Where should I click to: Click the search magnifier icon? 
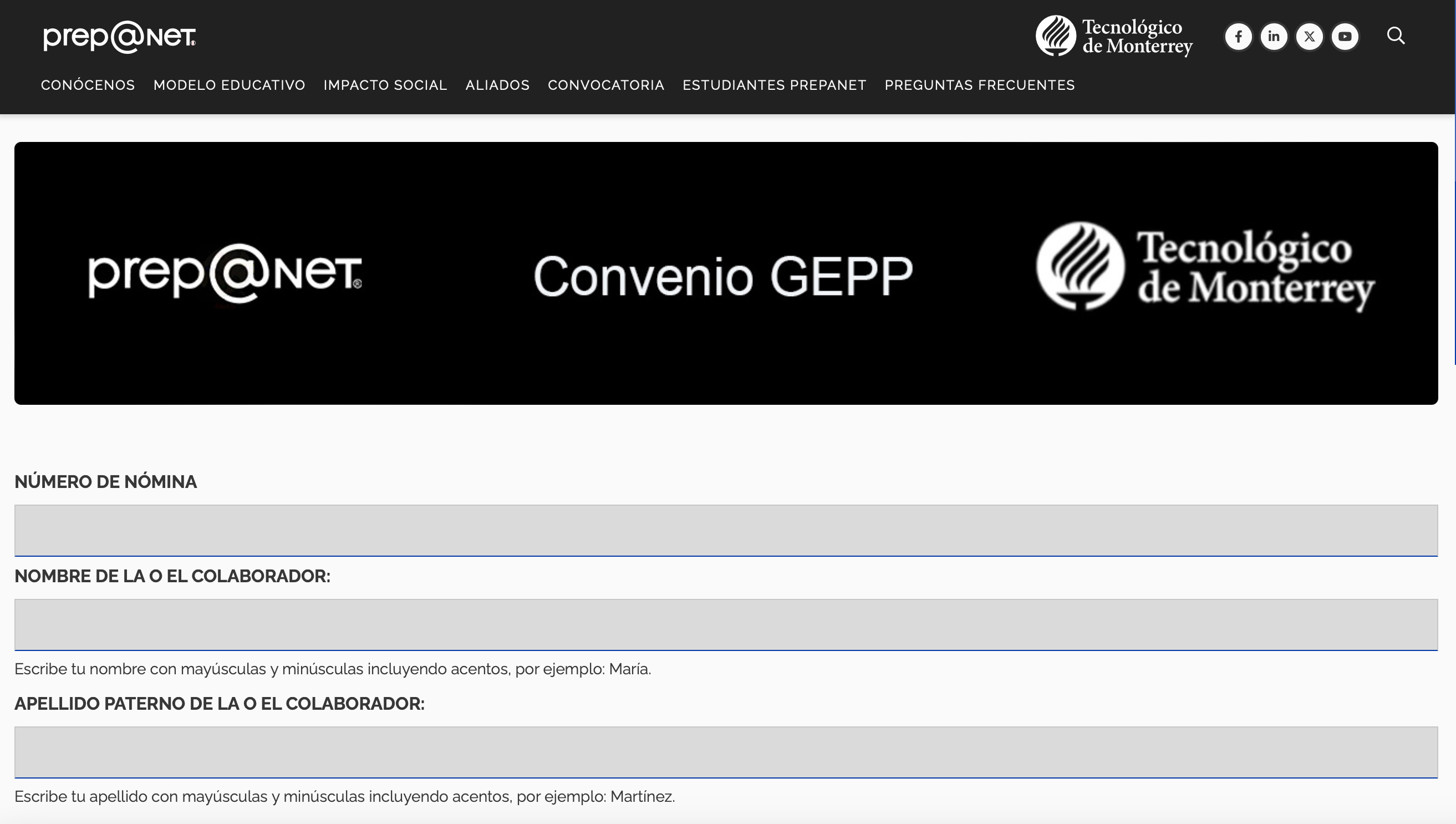(1396, 35)
